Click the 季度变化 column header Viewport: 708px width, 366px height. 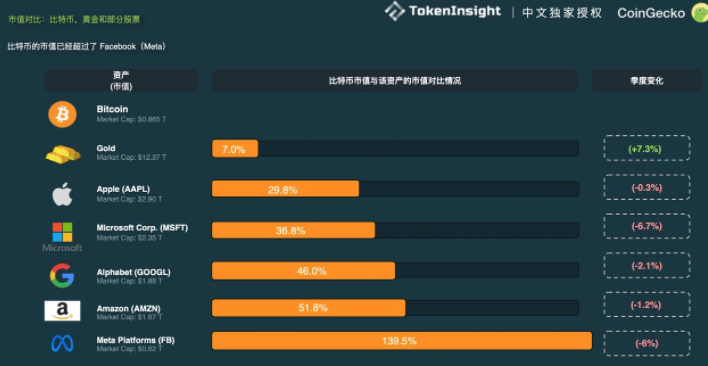pos(647,81)
